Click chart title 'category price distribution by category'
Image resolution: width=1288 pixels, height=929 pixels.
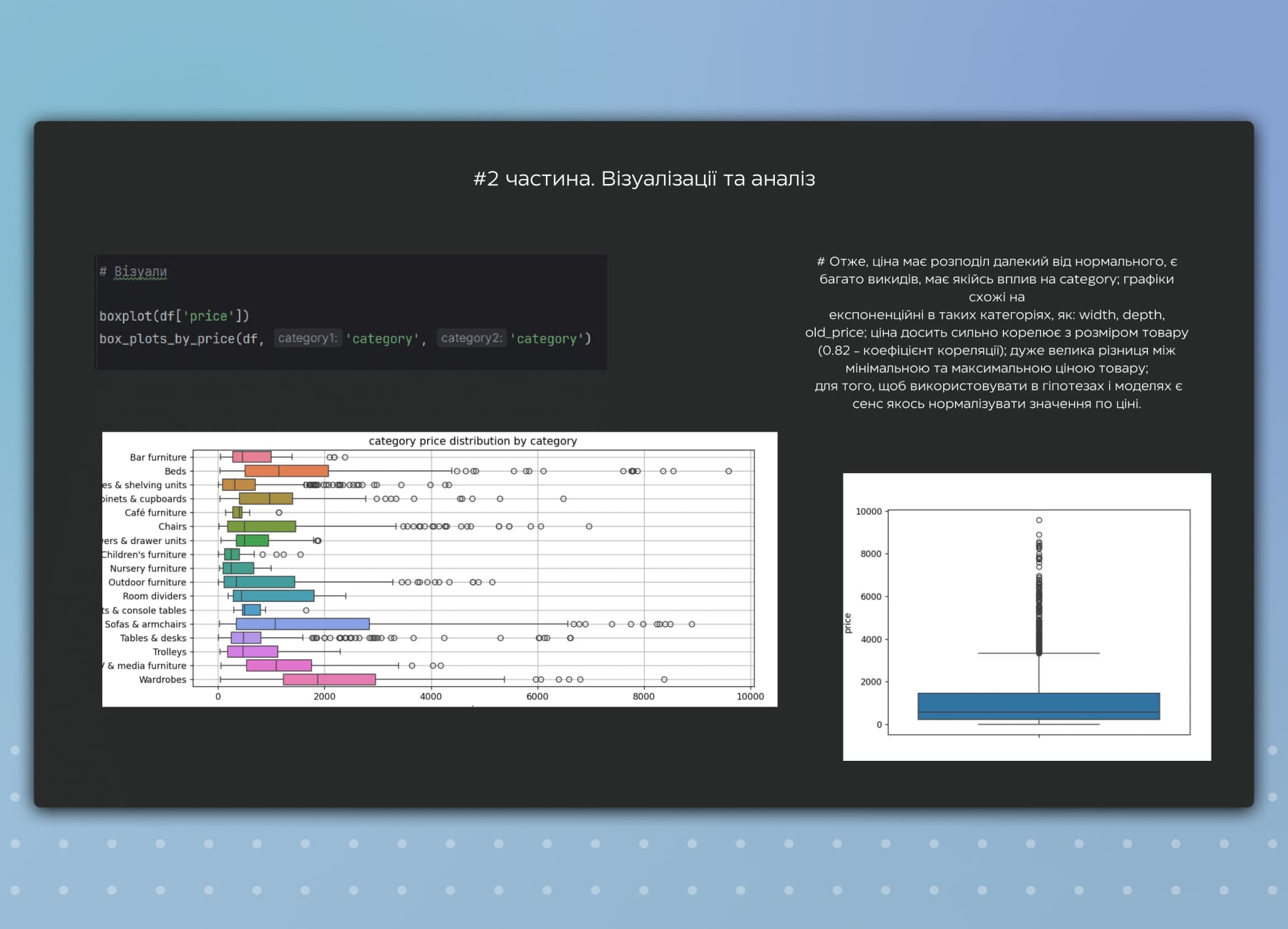[x=472, y=441]
